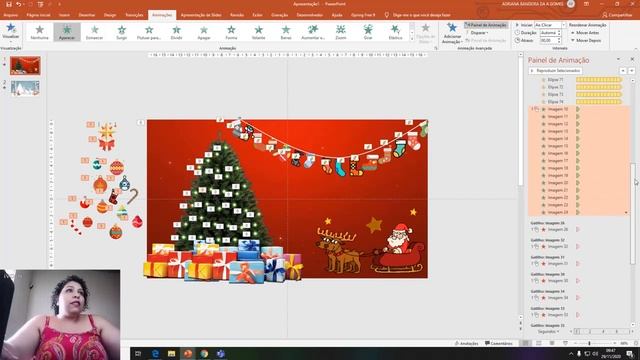
Task: Click the Compartilhar share button
Action: point(617,15)
